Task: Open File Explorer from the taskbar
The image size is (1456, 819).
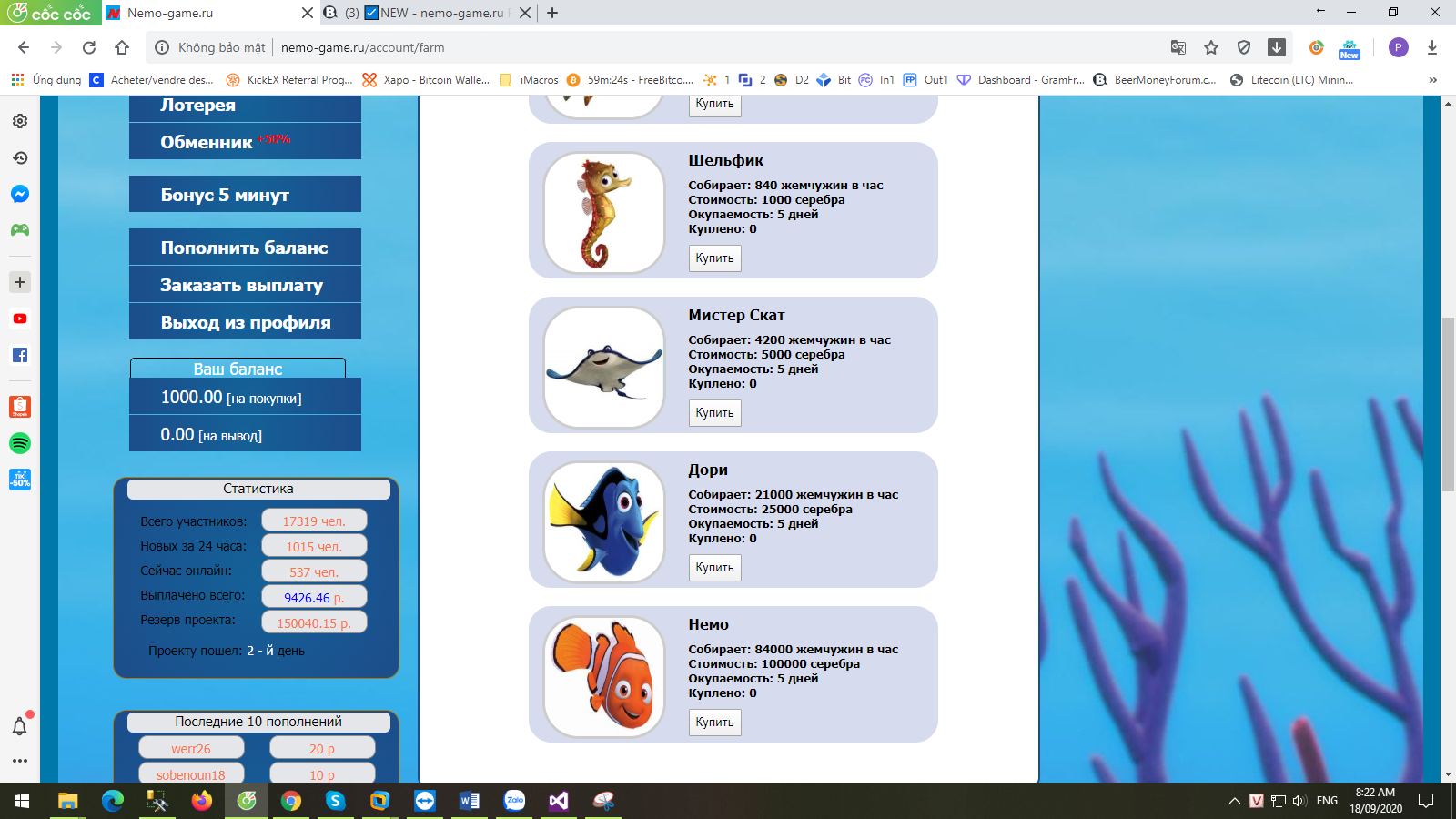Action: (x=67, y=801)
